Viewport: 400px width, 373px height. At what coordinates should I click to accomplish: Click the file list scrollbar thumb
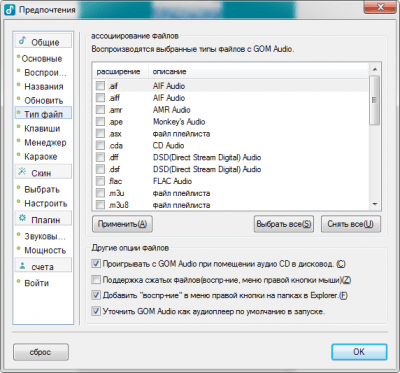point(375,100)
